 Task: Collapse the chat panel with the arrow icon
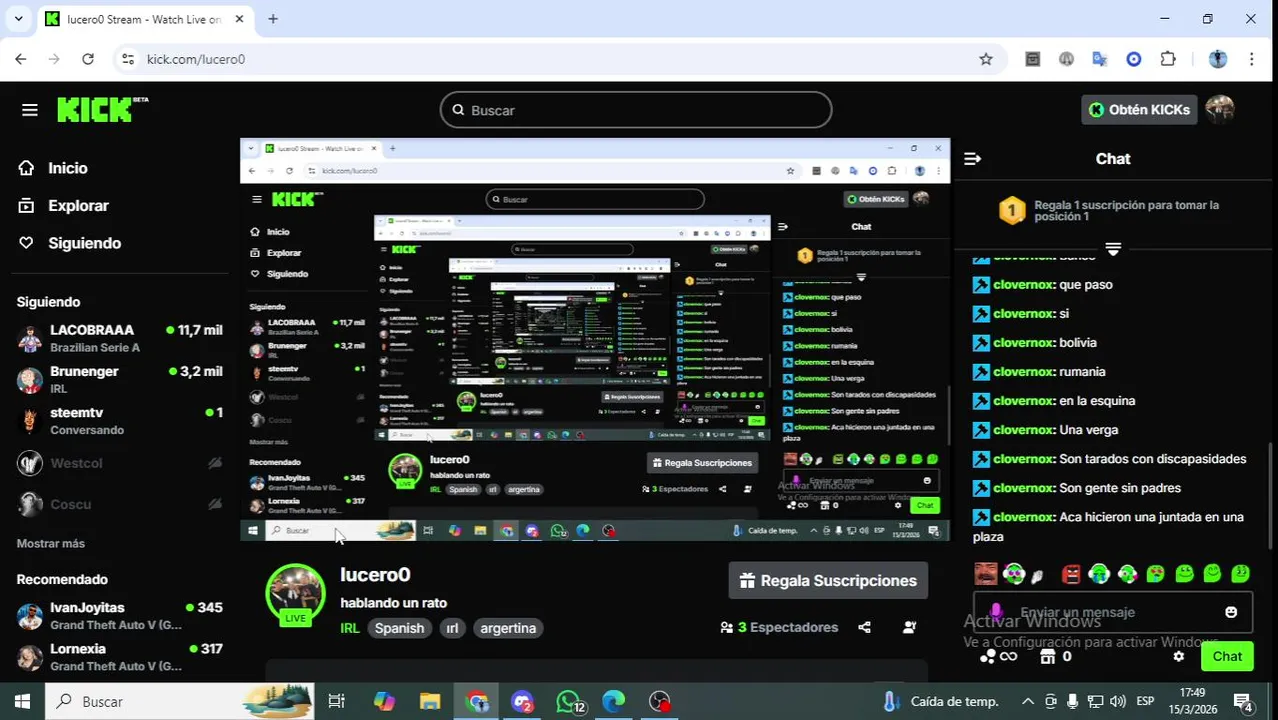pyautogui.click(x=972, y=158)
